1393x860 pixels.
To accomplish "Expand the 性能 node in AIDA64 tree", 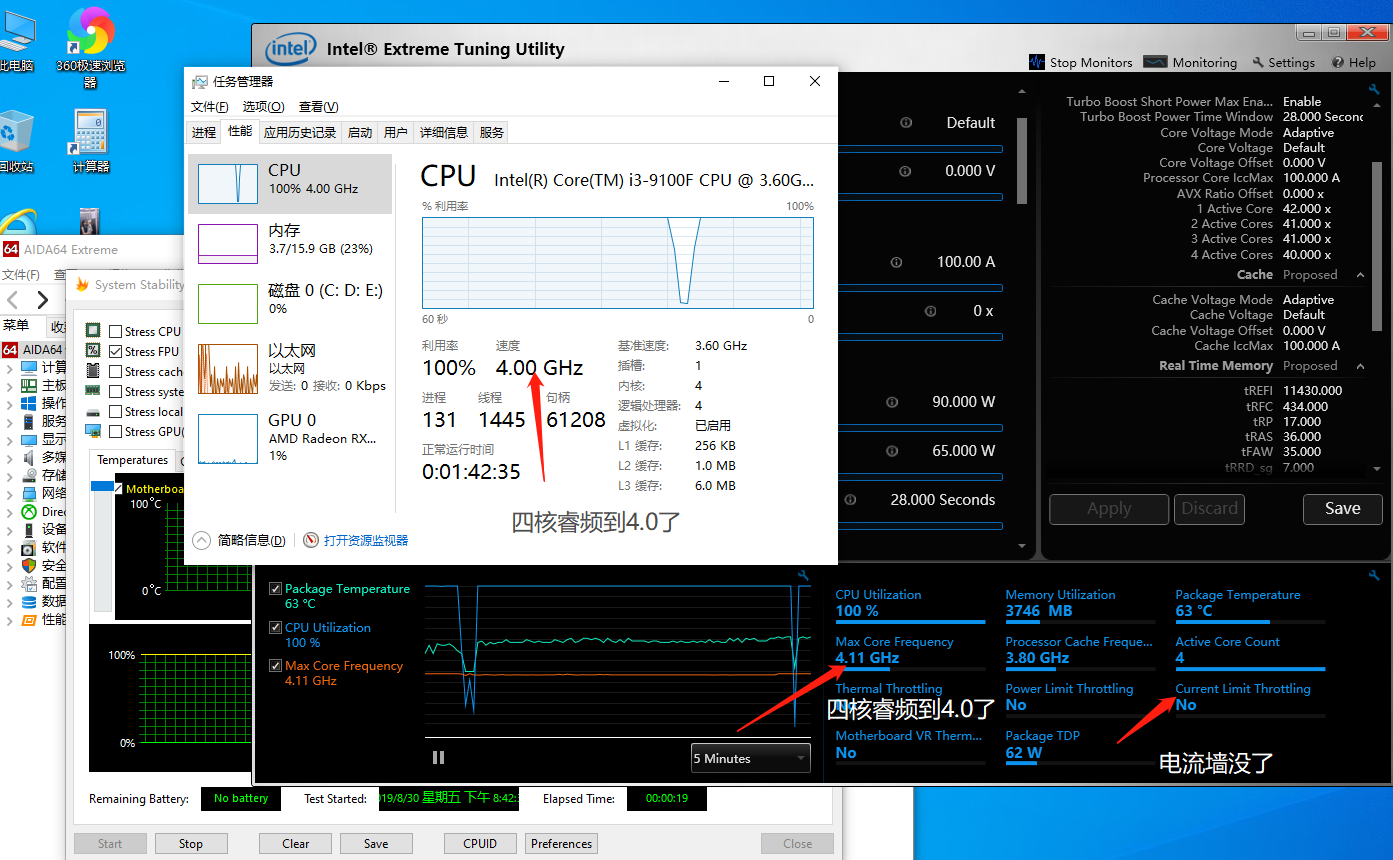I will pyautogui.click(x=10, y=620).
